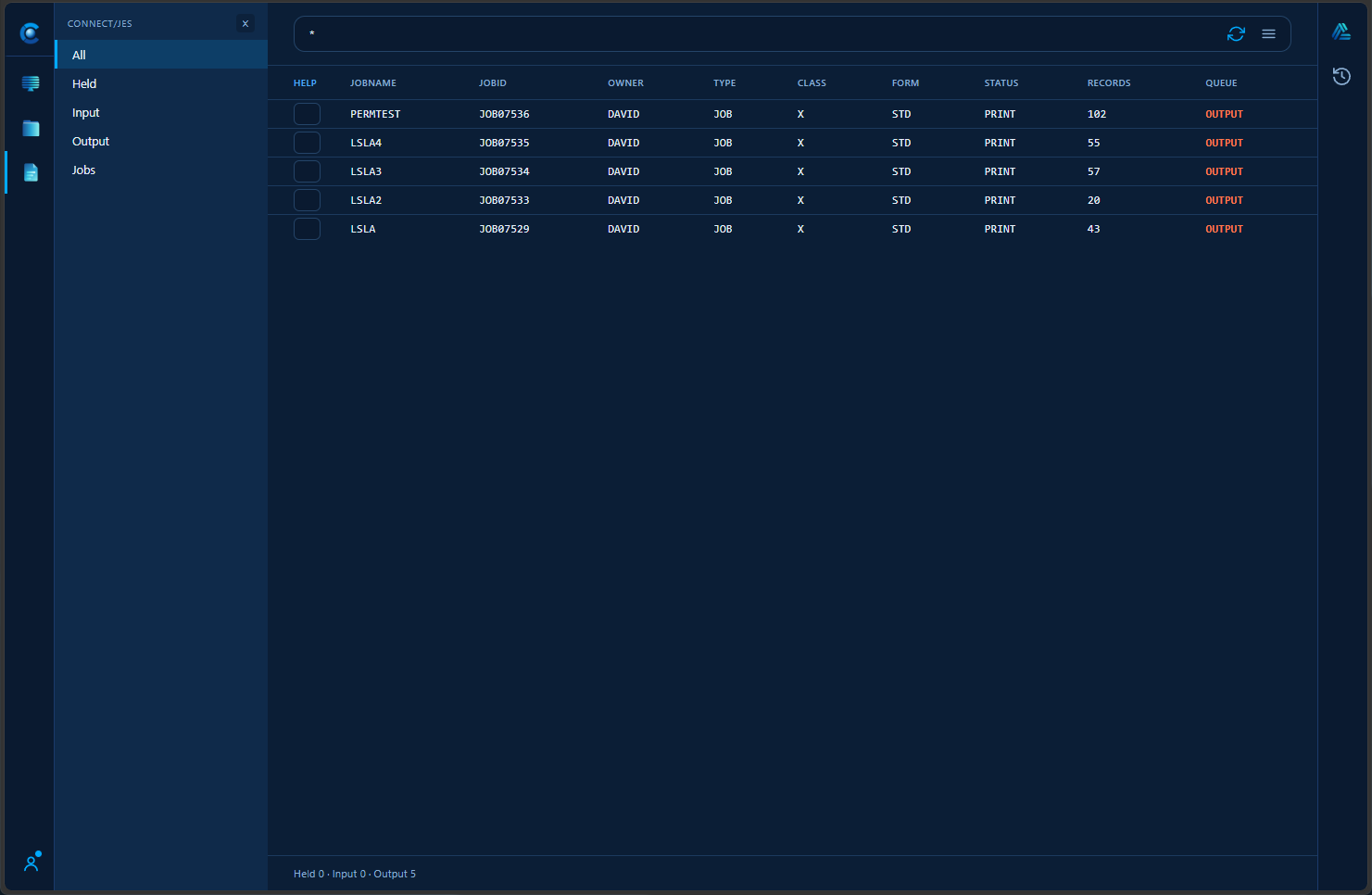Click the CONNECT/JES panel title

coord(100,24)
